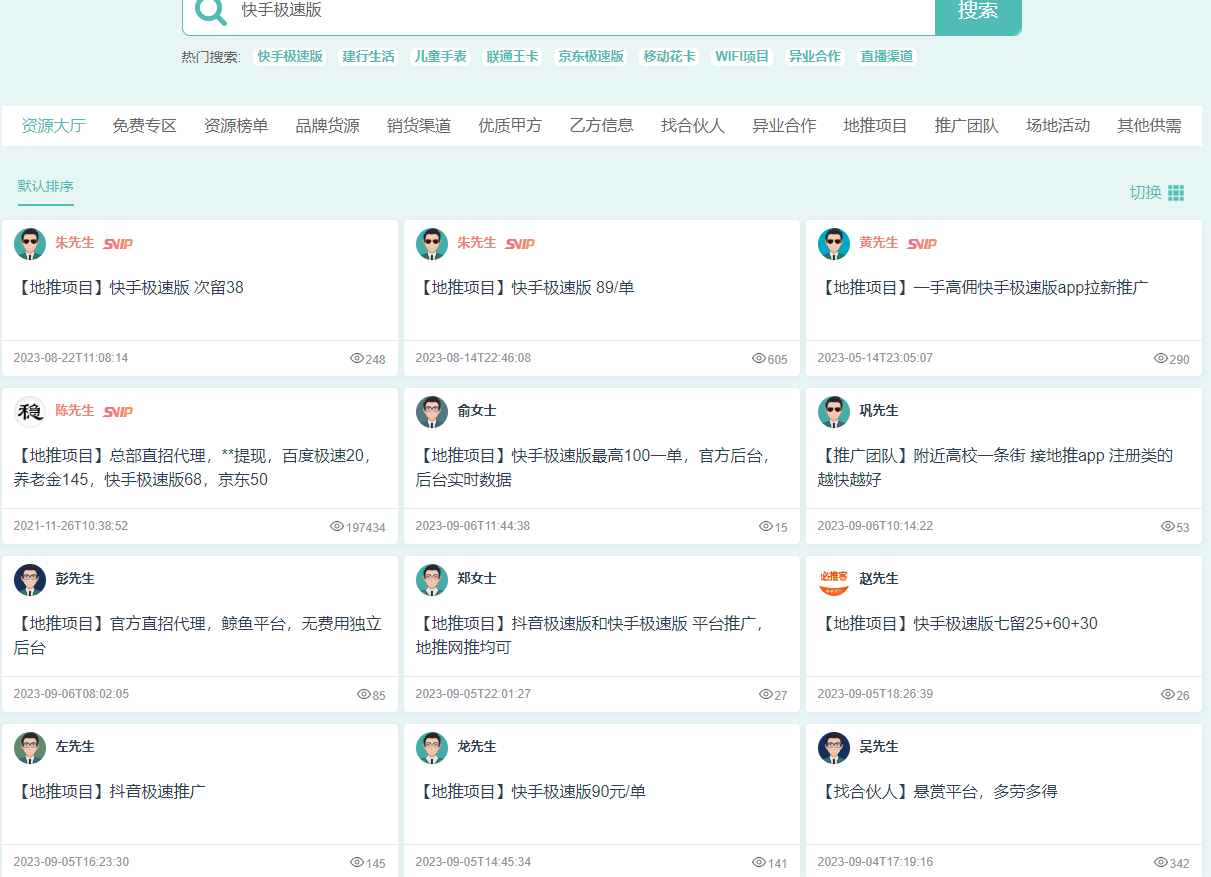Open listing 一手高佣快手极速版app拉新推广
Viewport: 1211px width, 877px height.
(983, 288)
